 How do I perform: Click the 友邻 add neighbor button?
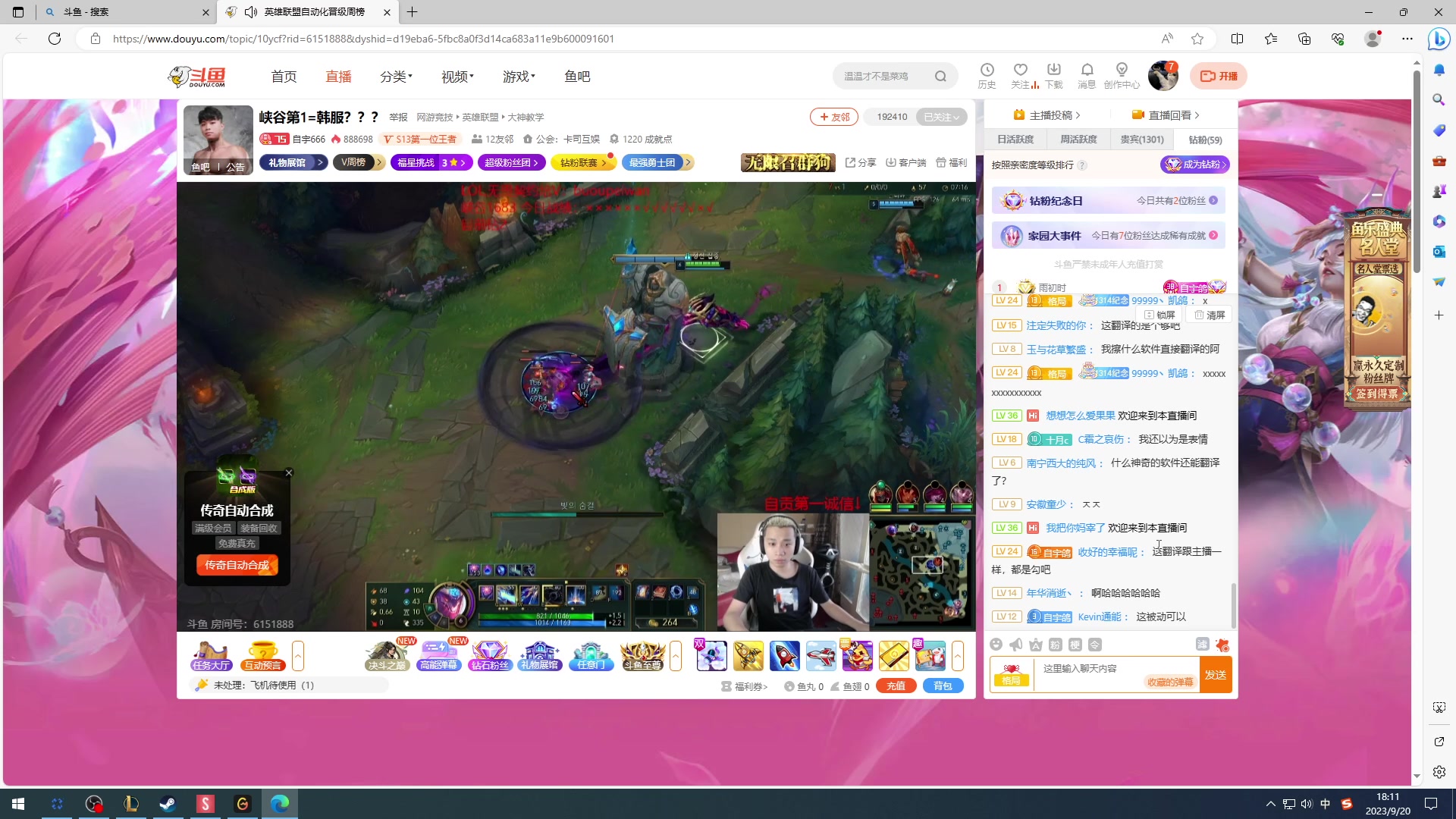click(x=834, y=117)
